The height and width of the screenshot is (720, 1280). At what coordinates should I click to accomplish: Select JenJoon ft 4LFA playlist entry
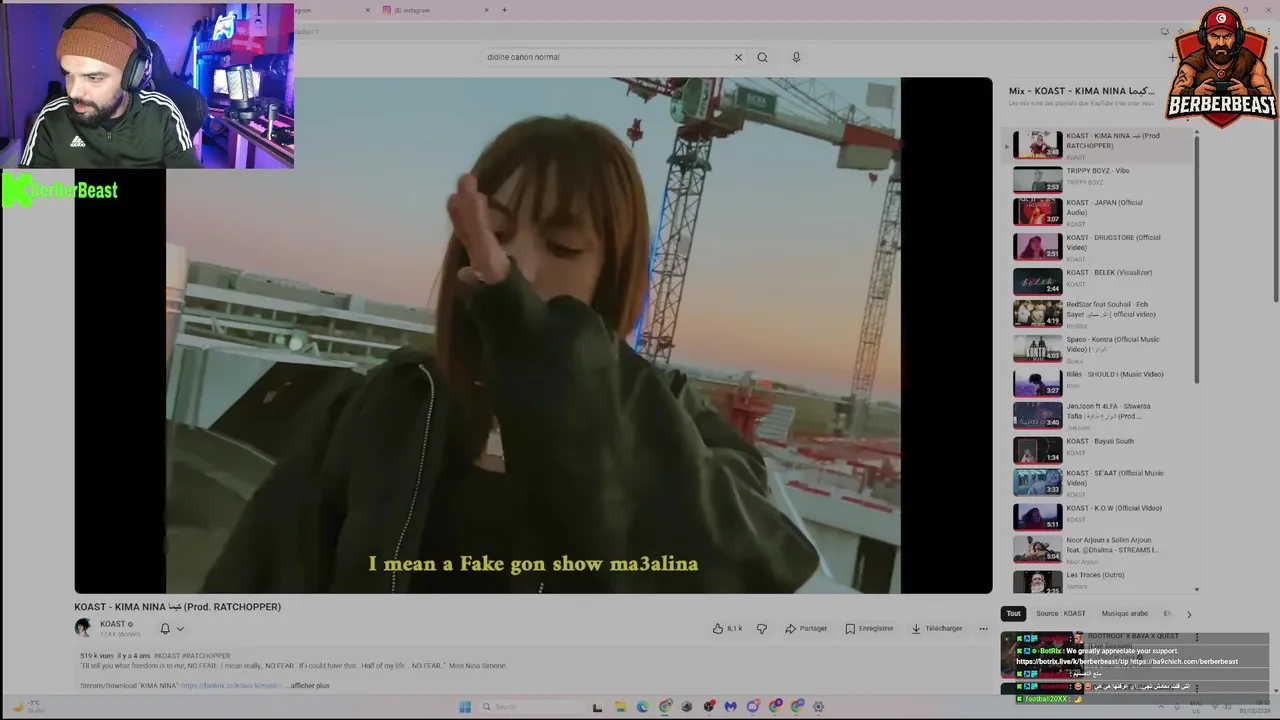coord(1098,416)
